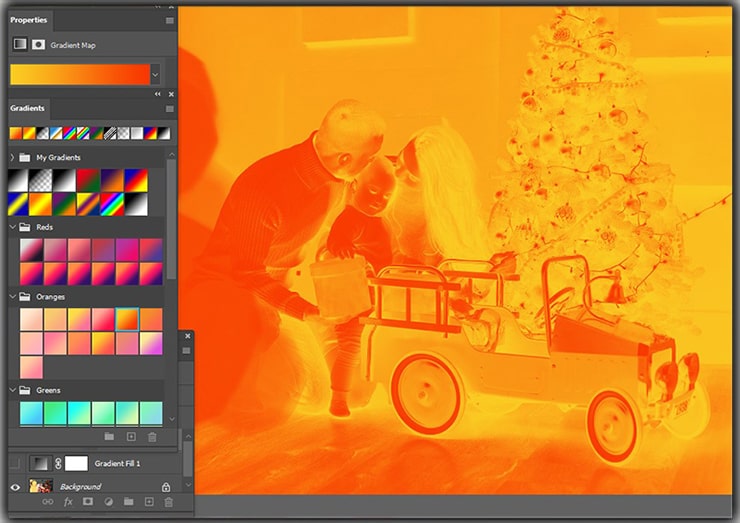Click the delete layer trash icon in Layers panel
The height and width of the screenshot is (523, 740).
tap(168, 502)
